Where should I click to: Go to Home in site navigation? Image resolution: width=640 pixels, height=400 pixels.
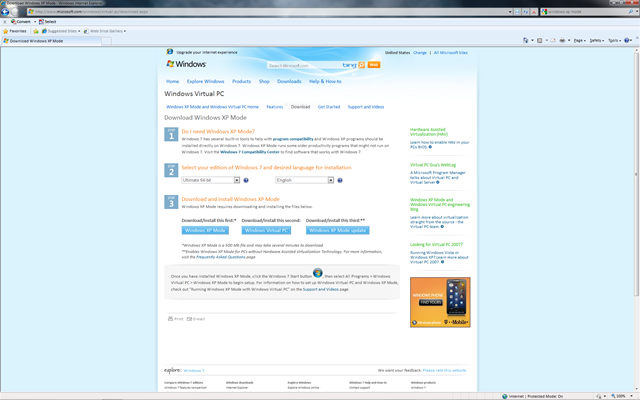tap(172, 81)
